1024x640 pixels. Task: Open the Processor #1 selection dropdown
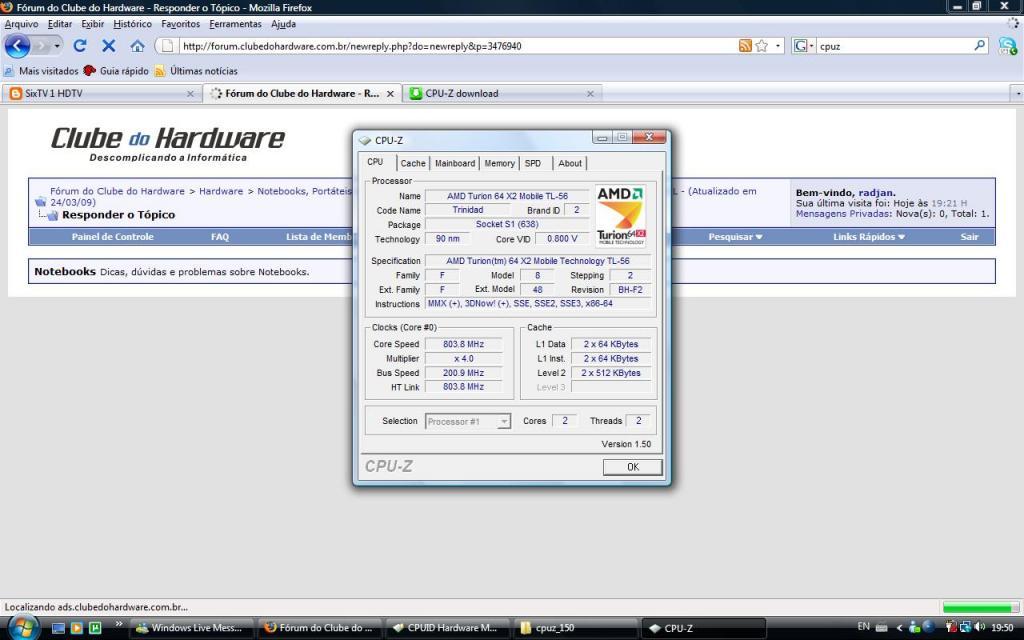pyautogui.click(x=467, y=422)
